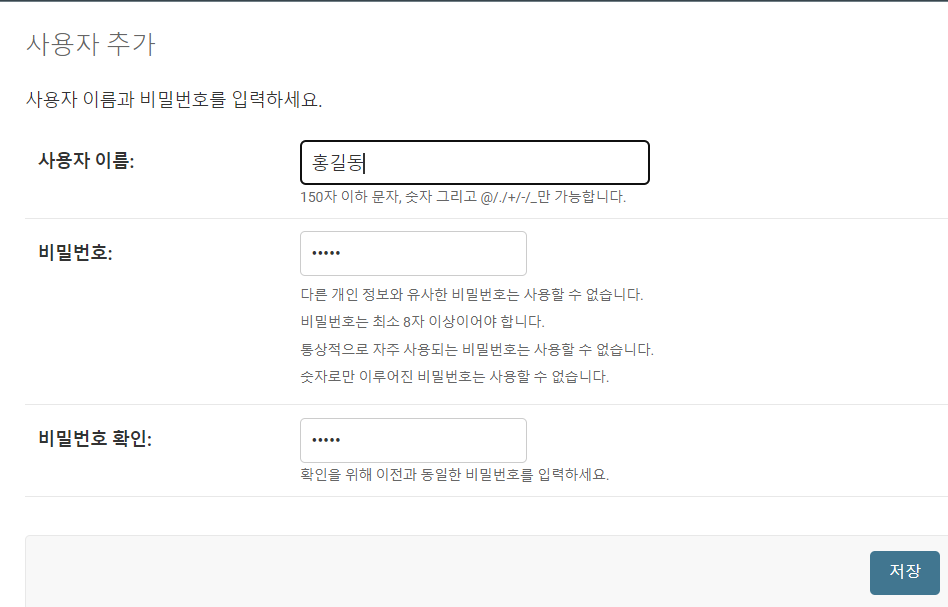
Task: Click the 150자 이하 문자 username hint
Action: [463, 197]
